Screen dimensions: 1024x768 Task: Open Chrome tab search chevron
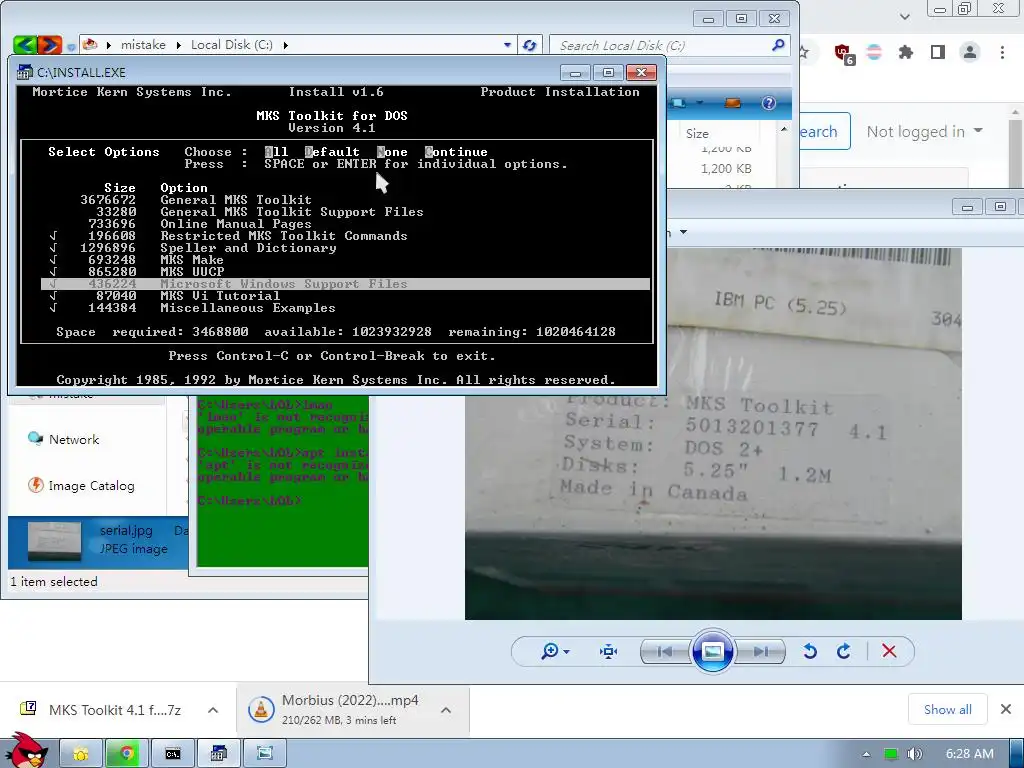click(x=904, y=16)
